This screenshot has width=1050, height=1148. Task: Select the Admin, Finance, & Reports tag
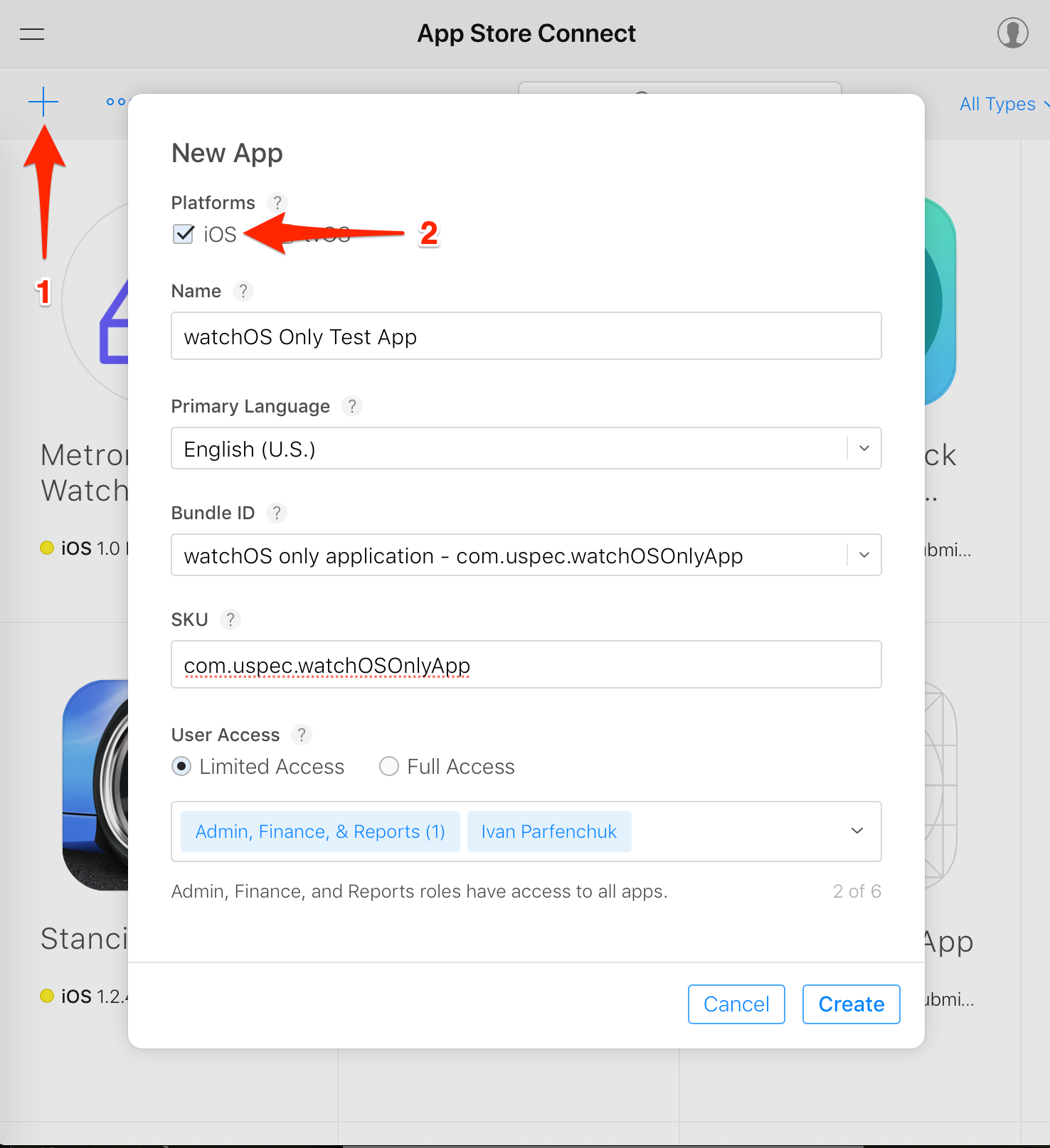click(x=320, y=831)
